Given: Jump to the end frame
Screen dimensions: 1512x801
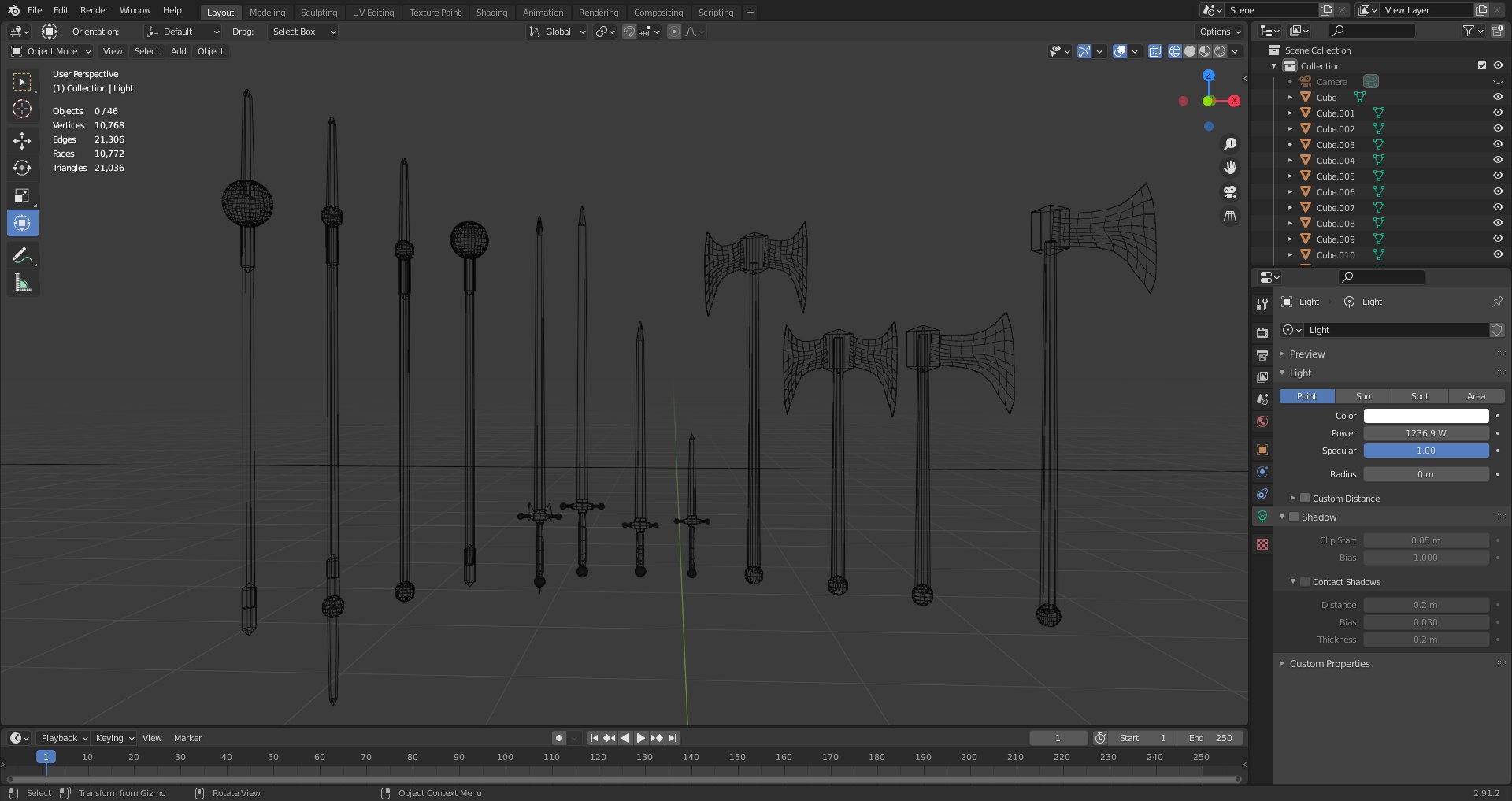Looking at the screenshot, I should click(x=673, y=738).
